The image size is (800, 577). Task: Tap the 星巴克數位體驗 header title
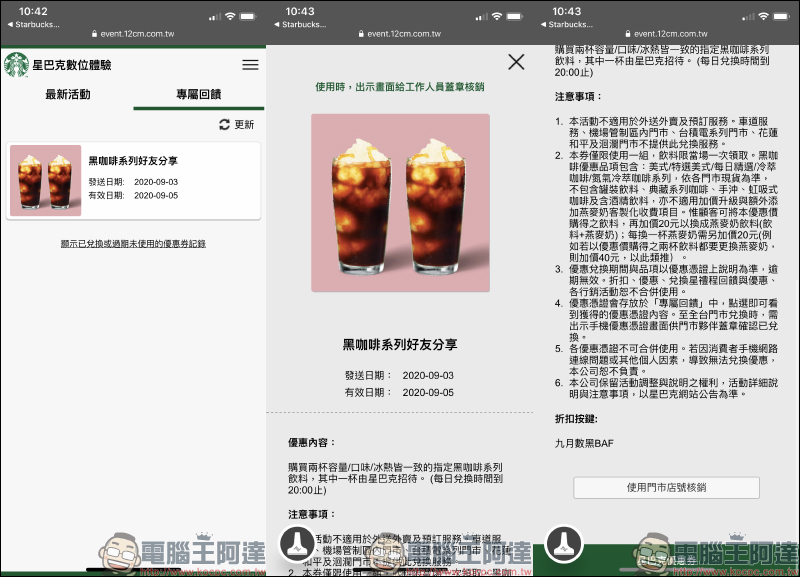point(72,64)
